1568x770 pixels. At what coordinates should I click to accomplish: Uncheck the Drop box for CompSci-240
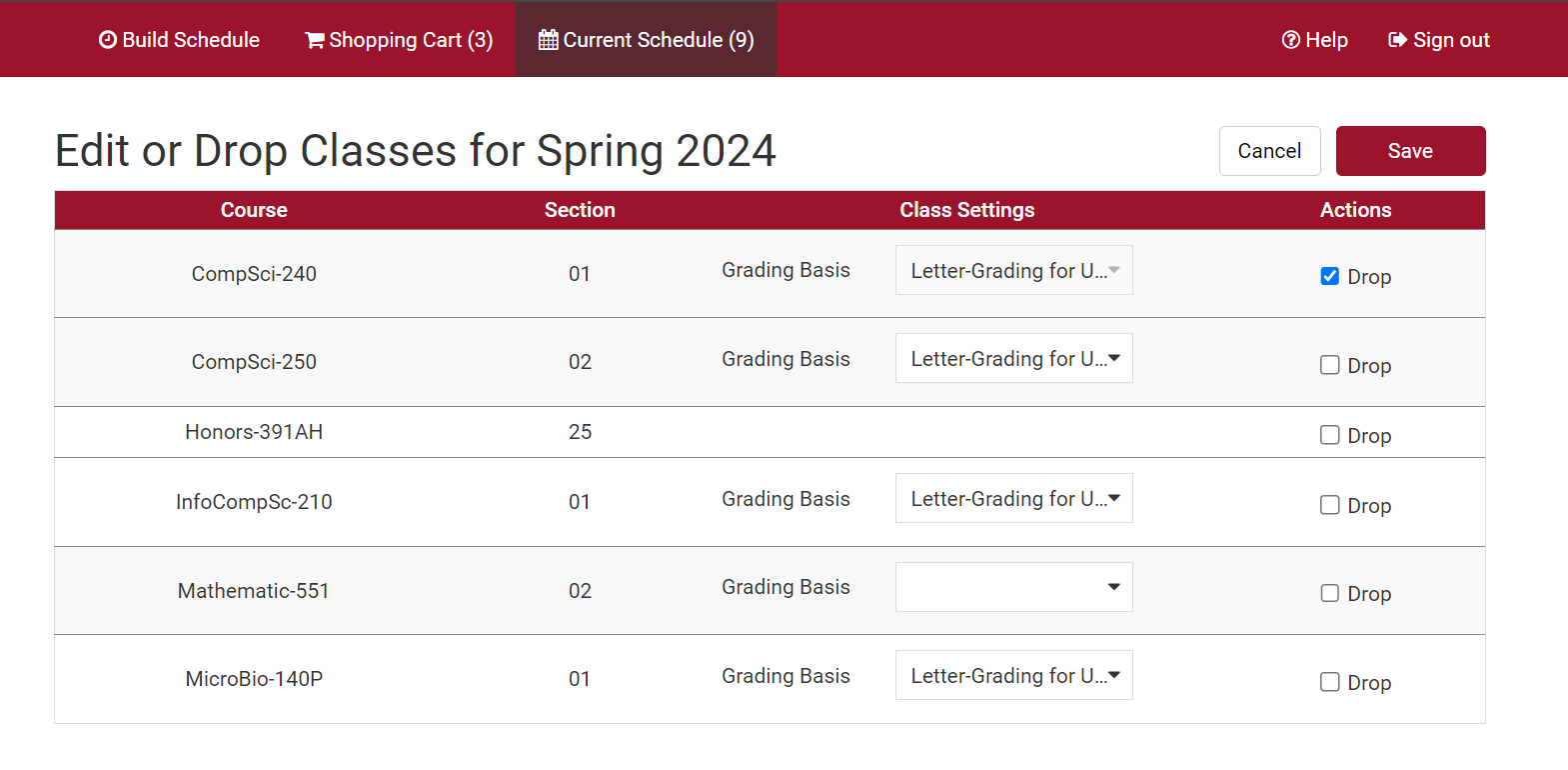(x=1330, y=276)
